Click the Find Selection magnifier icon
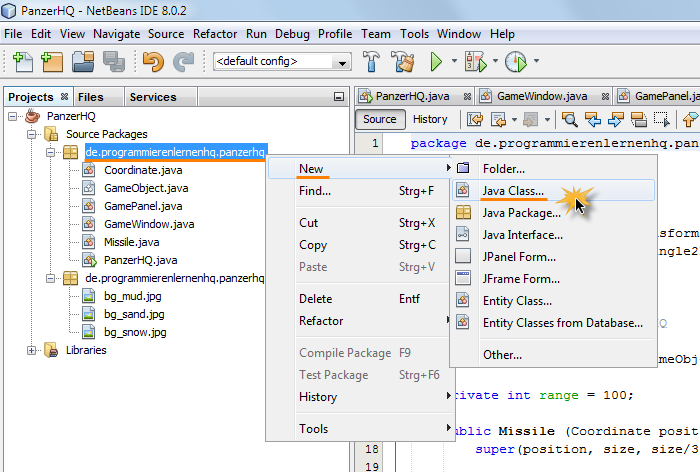This screenshot has width=700, height=472. coord(570,119)
